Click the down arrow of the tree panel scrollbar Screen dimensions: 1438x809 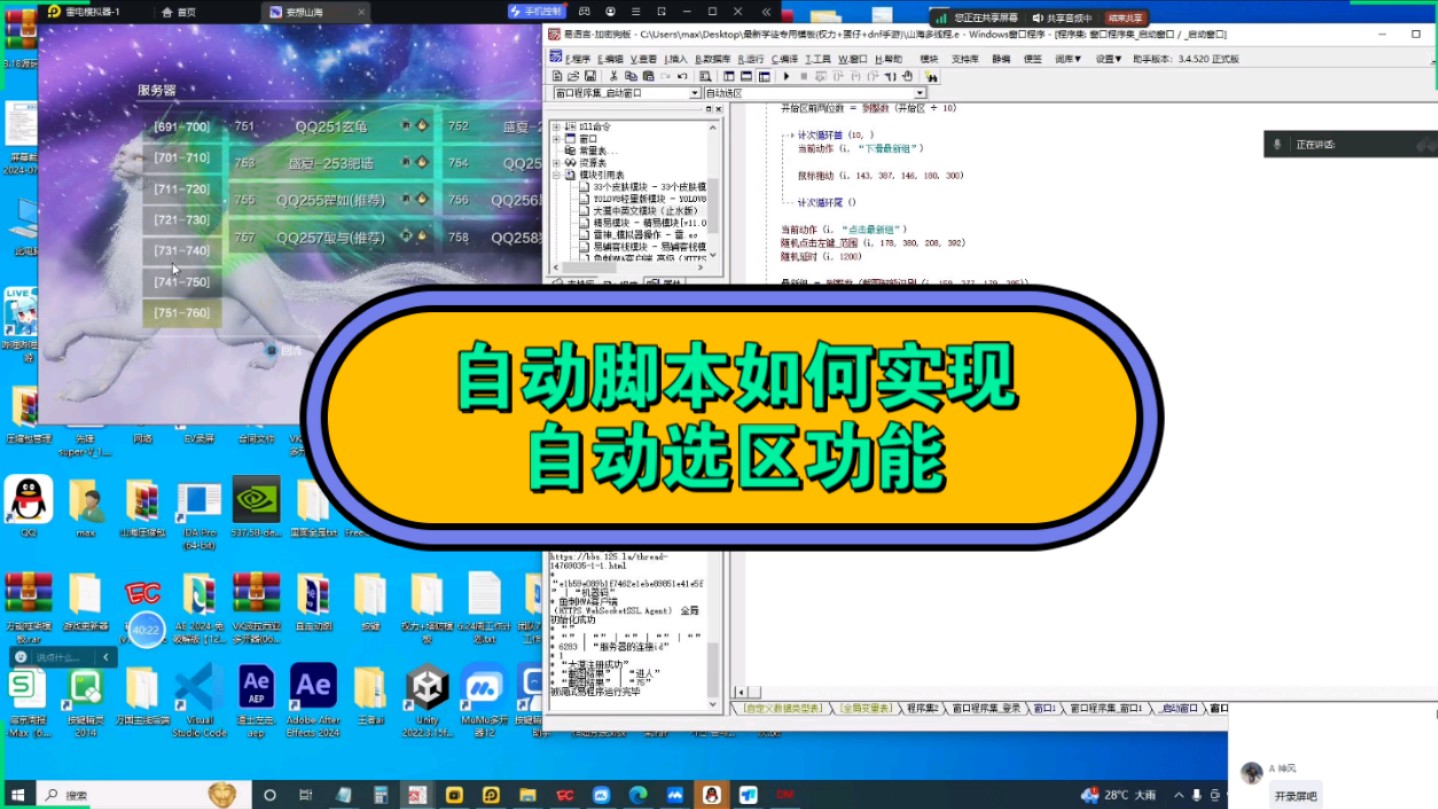[x=713, y=255]
